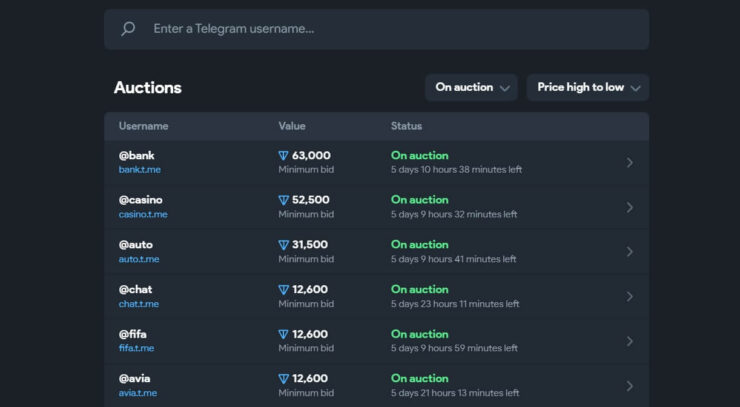Click the TON icon beside 31,500
Viewport: 740px width, 407px height.
(283, 245)
